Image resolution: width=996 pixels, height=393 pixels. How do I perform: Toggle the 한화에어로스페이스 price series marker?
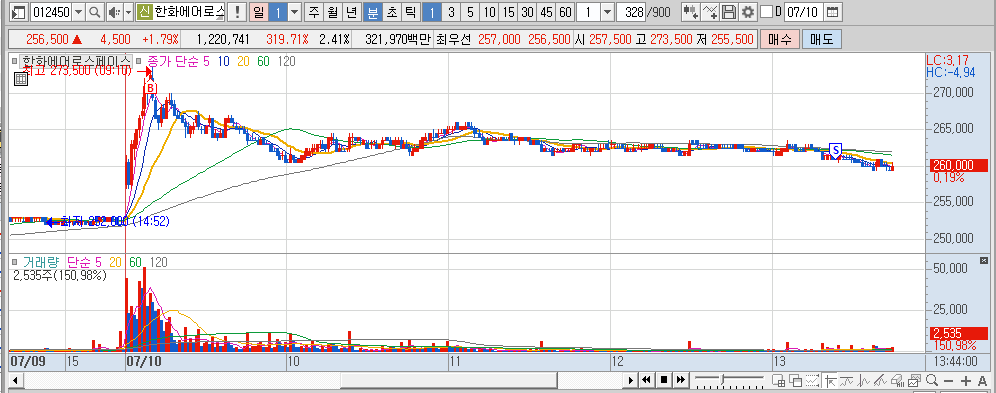pyautogui.click(x=15, y=62)
